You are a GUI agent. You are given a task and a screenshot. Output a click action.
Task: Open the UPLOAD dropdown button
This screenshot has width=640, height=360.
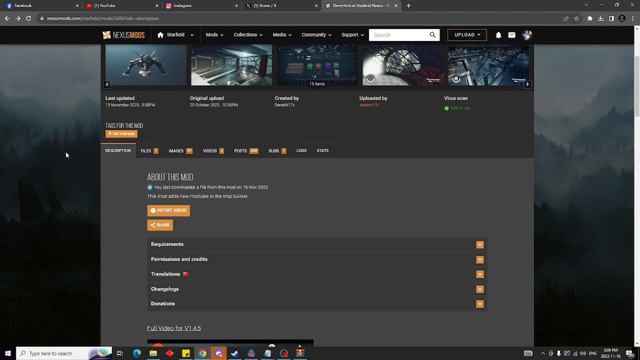[467, 35]
